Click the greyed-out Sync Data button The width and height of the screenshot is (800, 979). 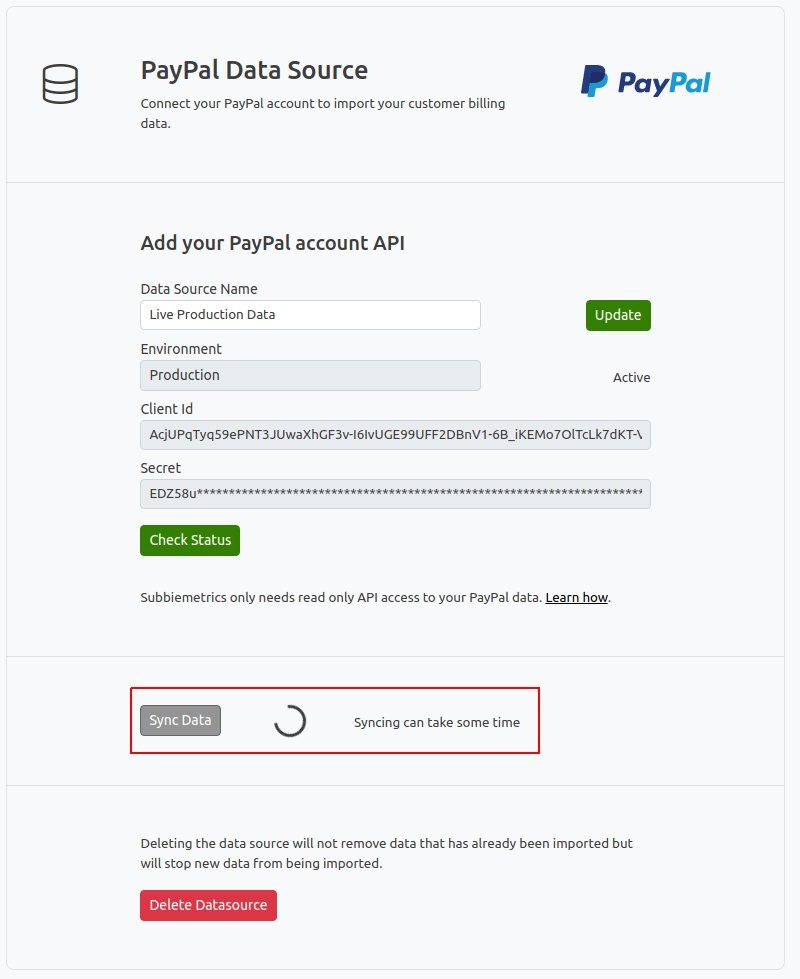point(180,721)
